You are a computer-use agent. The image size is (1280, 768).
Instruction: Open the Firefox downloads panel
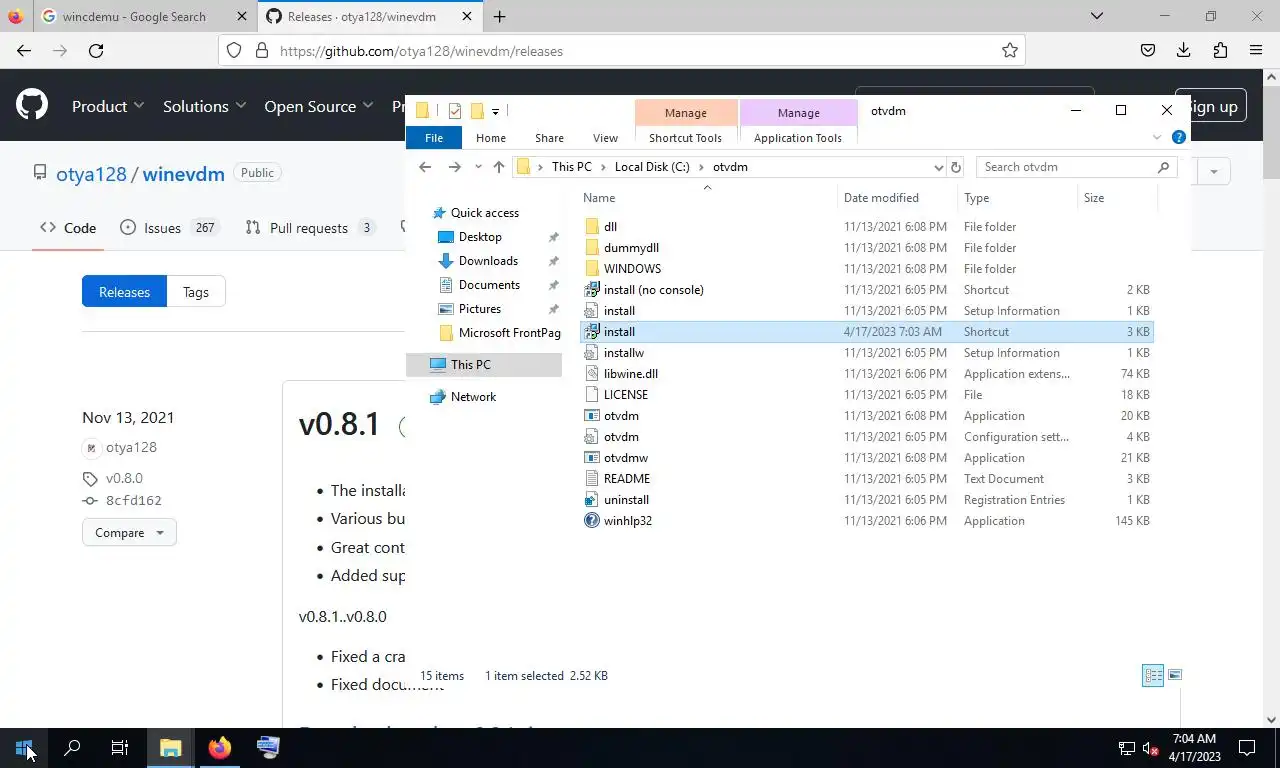coord(1184,50)
